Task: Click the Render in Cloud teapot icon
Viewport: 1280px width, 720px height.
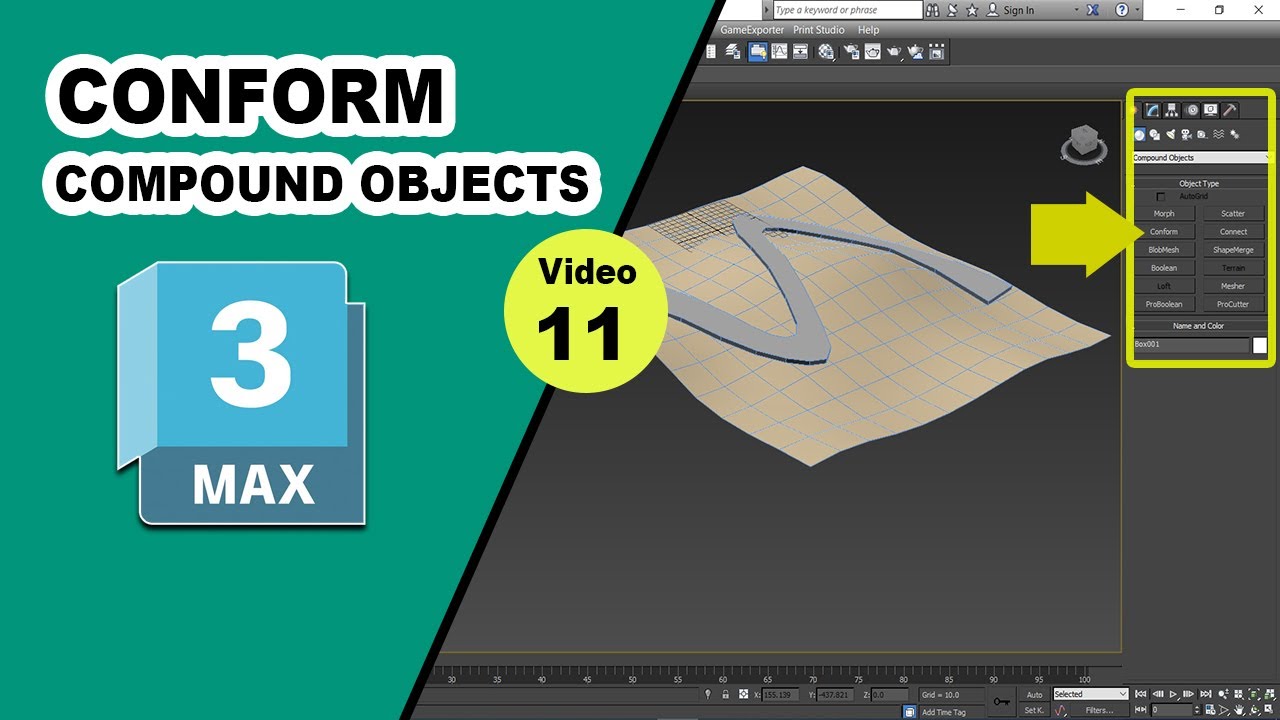Action: [x=915, y=51]
